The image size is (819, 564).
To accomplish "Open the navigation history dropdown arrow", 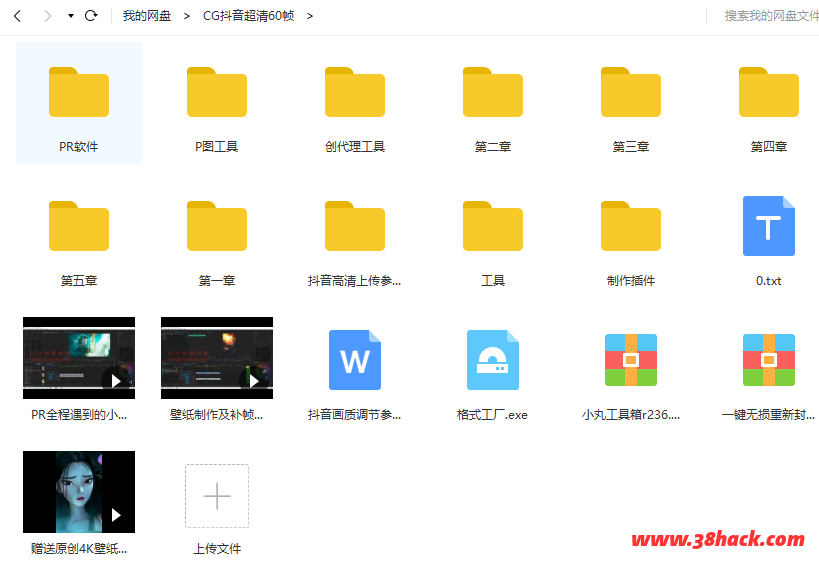I will click(71, 16).
